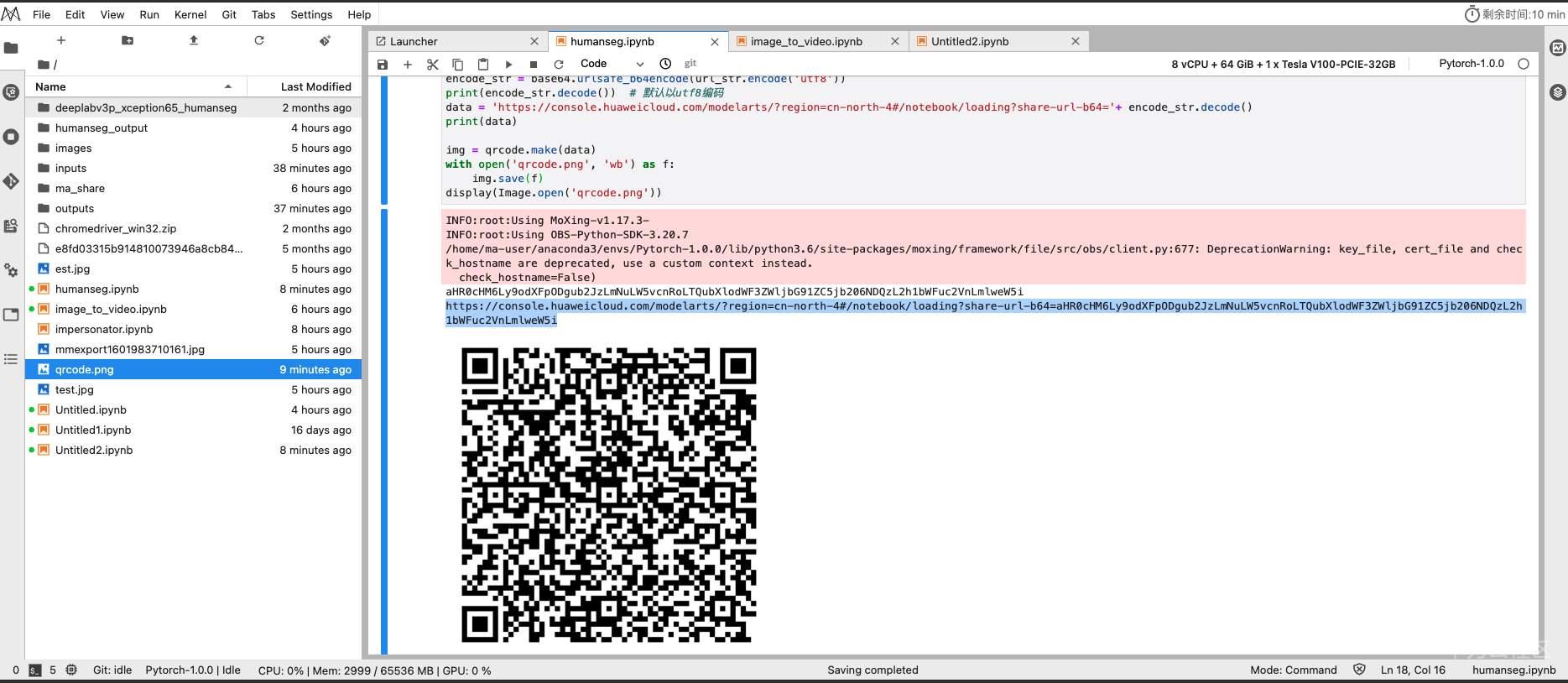Viewport: 1568px width, 683px height.
Task: Cut the selected cell
Action: point(433,64)
